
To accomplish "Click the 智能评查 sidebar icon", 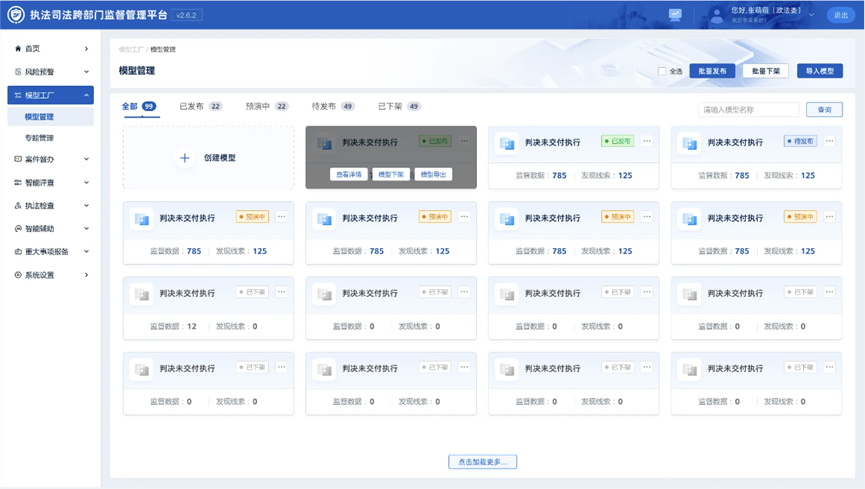I will pos(17,182).
